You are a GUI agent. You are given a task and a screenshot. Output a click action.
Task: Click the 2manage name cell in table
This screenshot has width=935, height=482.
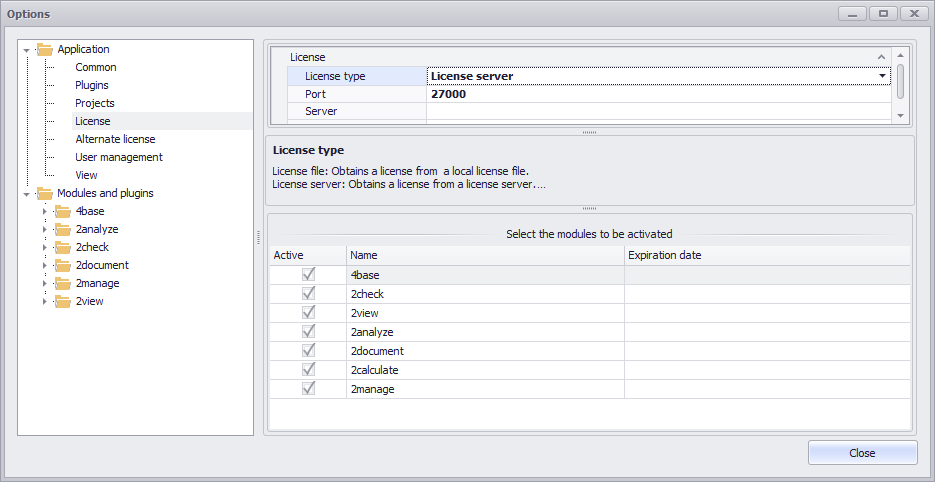485,390
